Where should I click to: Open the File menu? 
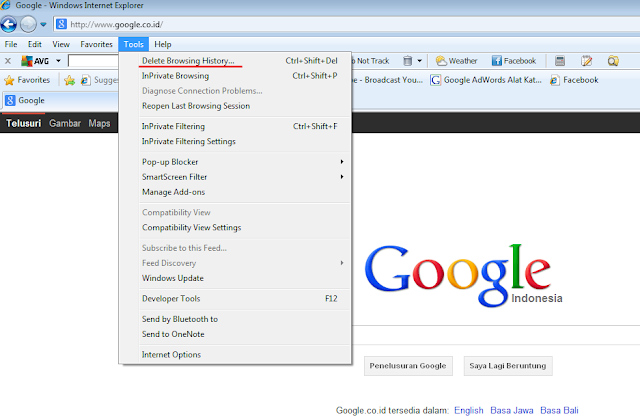pyautogui.click(x=11, y=44)
